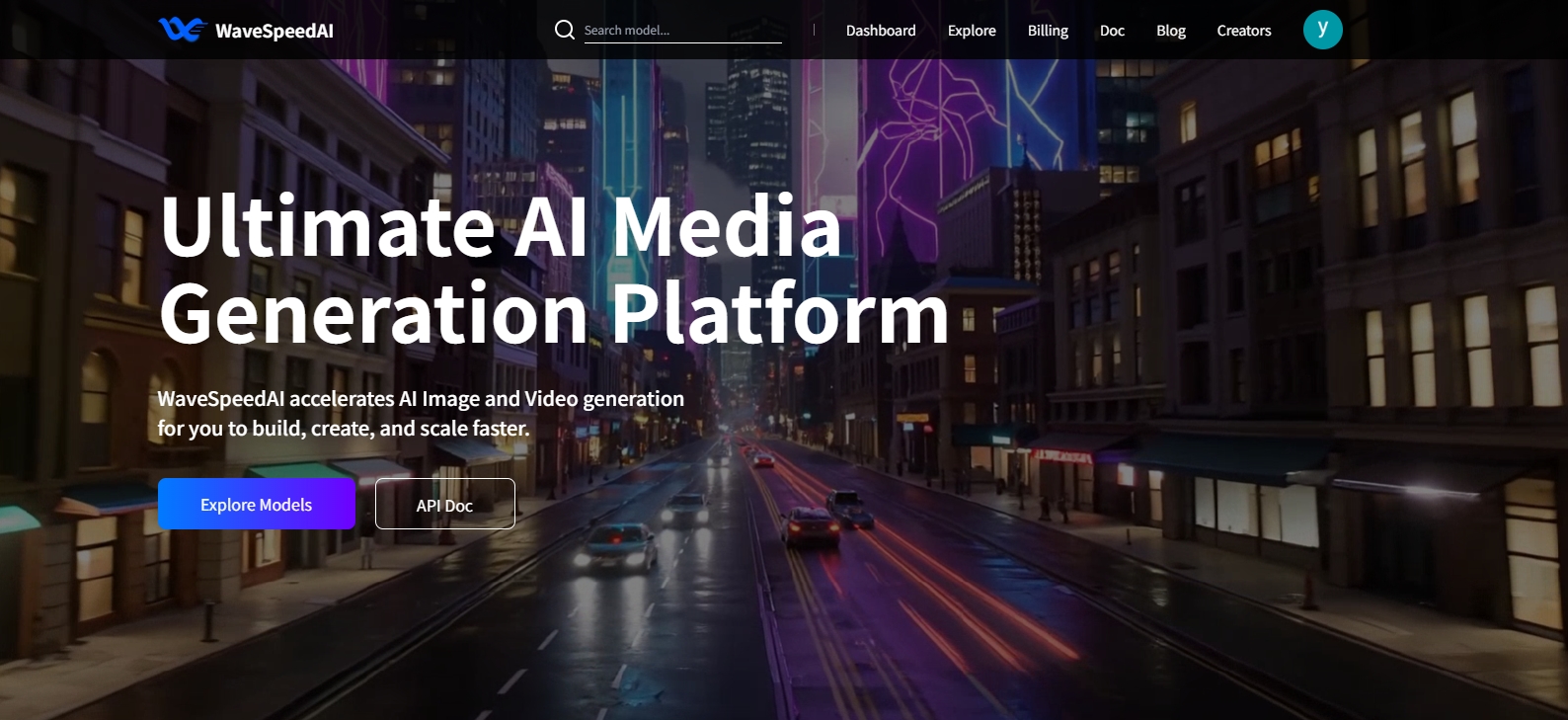Open the Creators page
Viewport: 1568px width, 720px height.
pos(1243,31)
